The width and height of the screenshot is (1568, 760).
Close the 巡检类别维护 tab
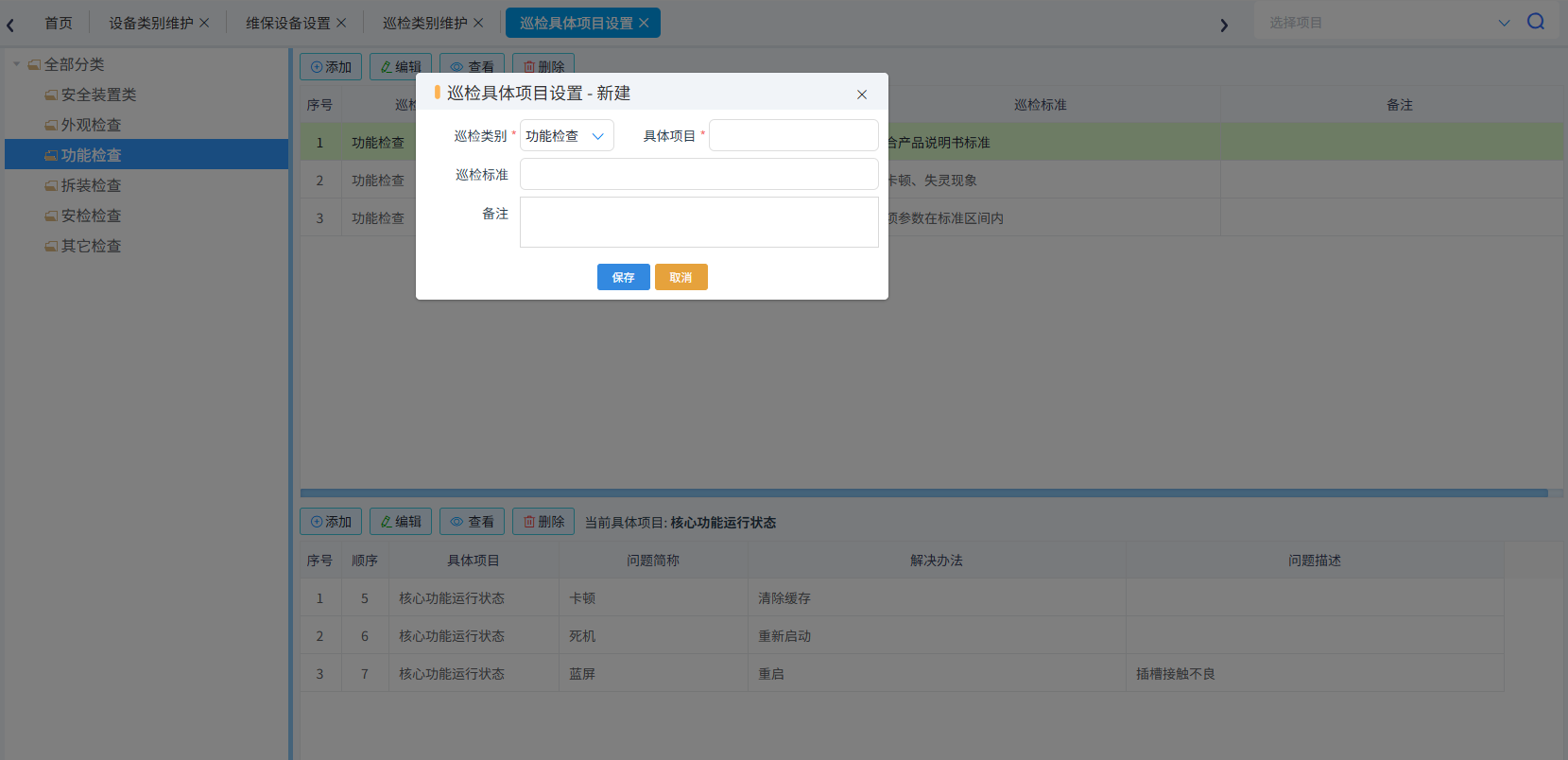point(478,23)
